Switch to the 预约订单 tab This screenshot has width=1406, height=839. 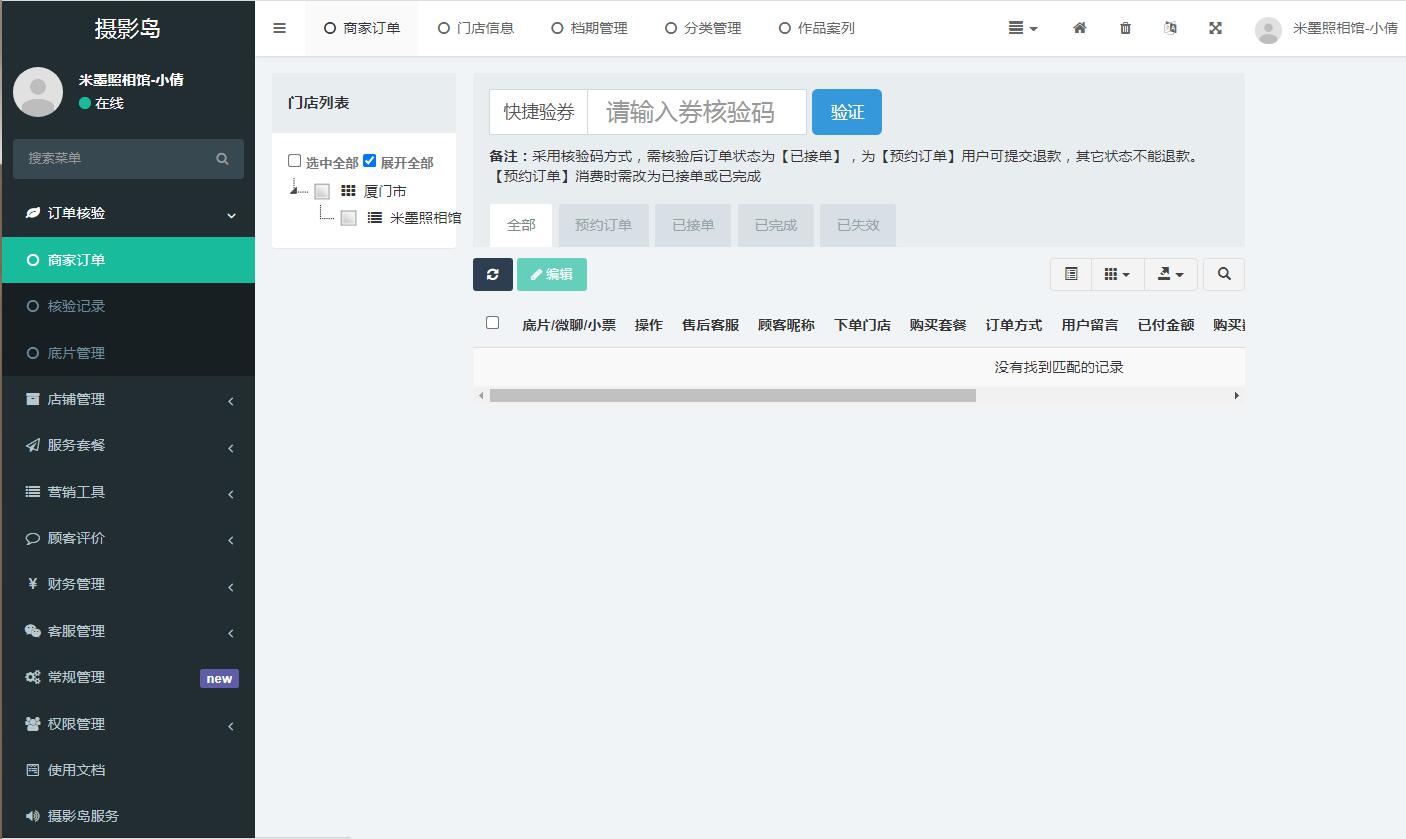[603, 225]
